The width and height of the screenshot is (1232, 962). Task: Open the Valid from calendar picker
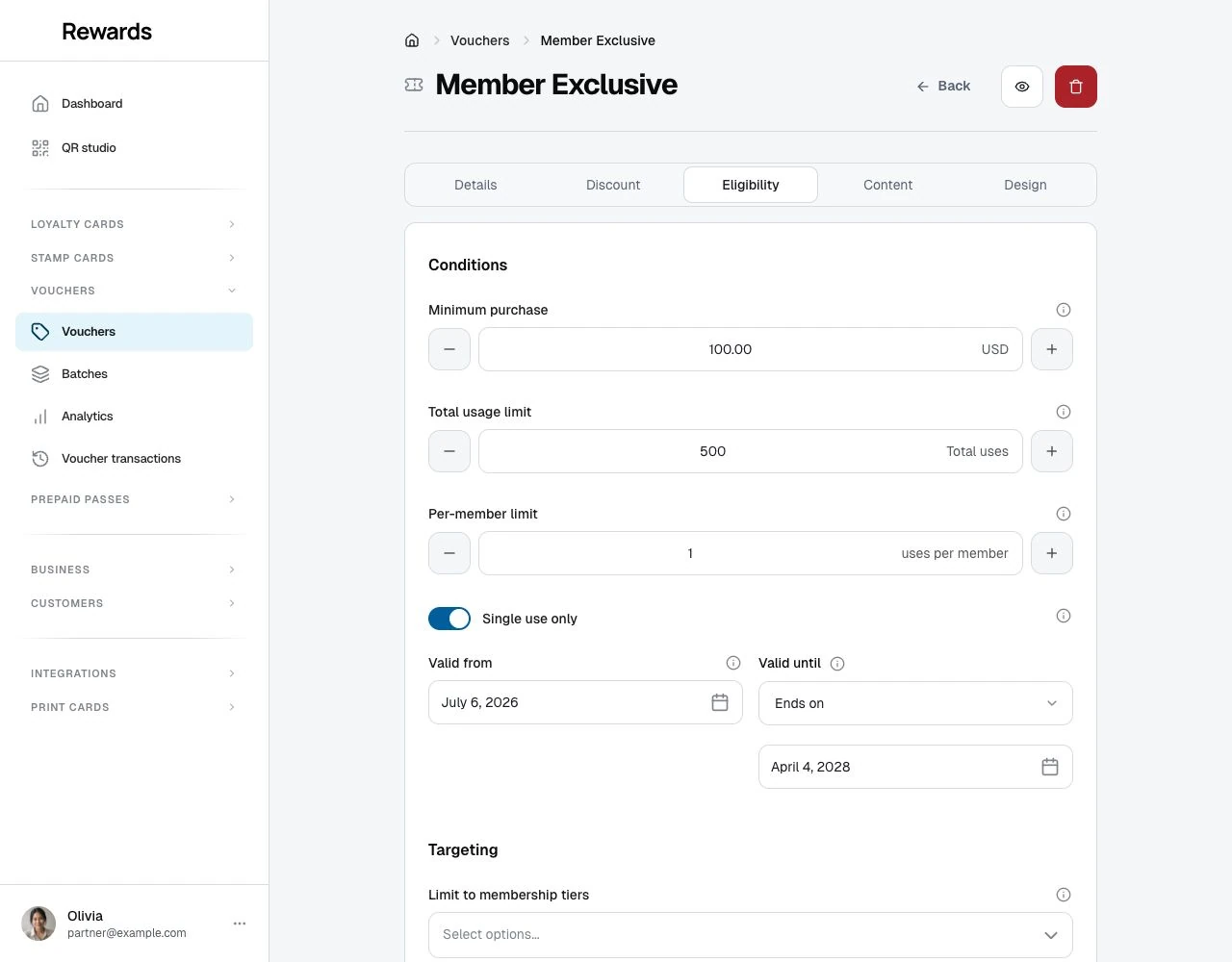(720, 702)
